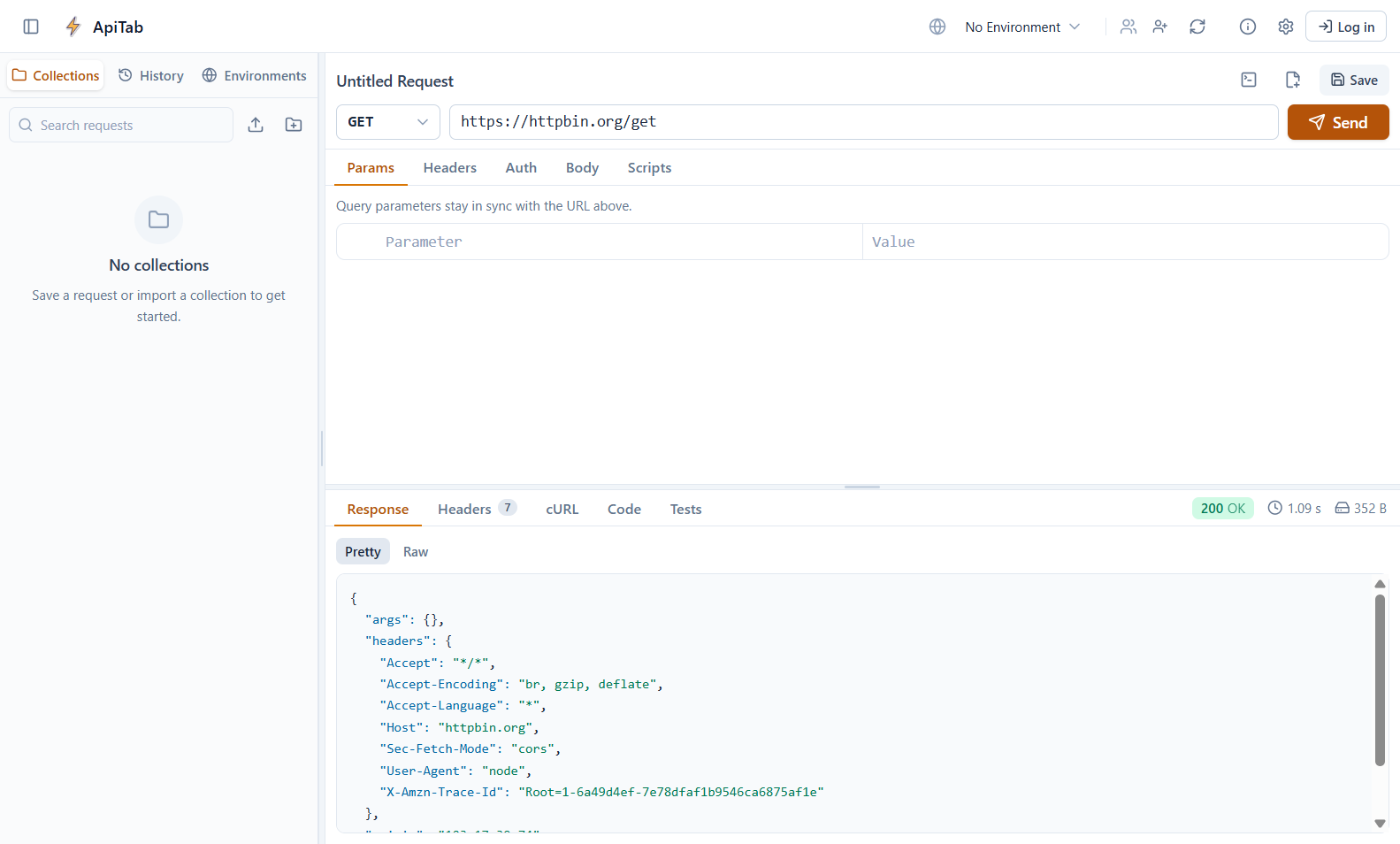Select Pretty response view
Viewport: 1400px width, 844px height.
[363, 551]
